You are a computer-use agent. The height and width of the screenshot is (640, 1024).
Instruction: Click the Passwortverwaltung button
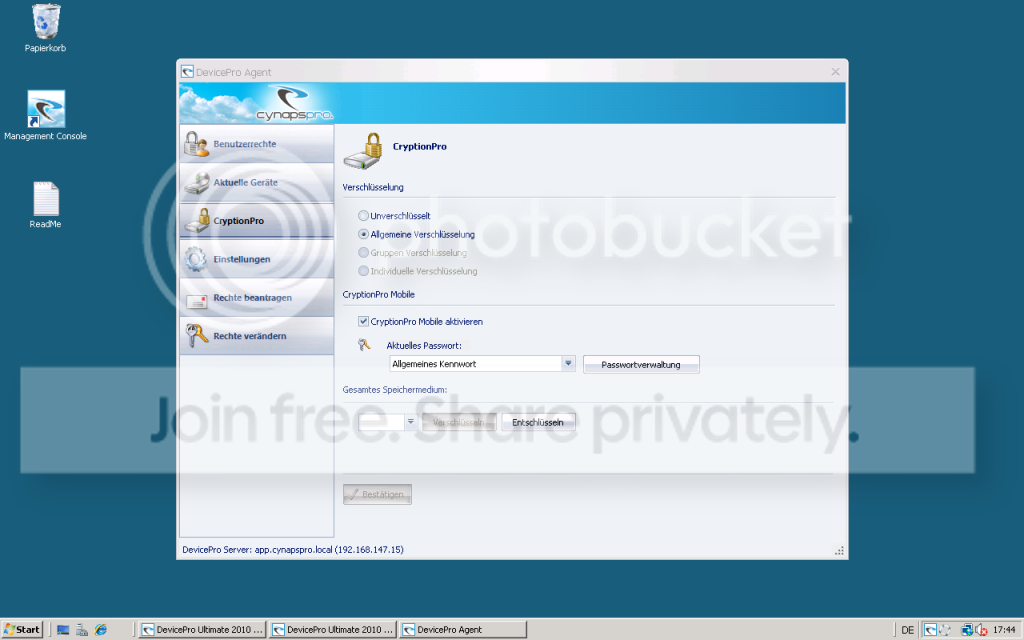[x=641, y=364]
